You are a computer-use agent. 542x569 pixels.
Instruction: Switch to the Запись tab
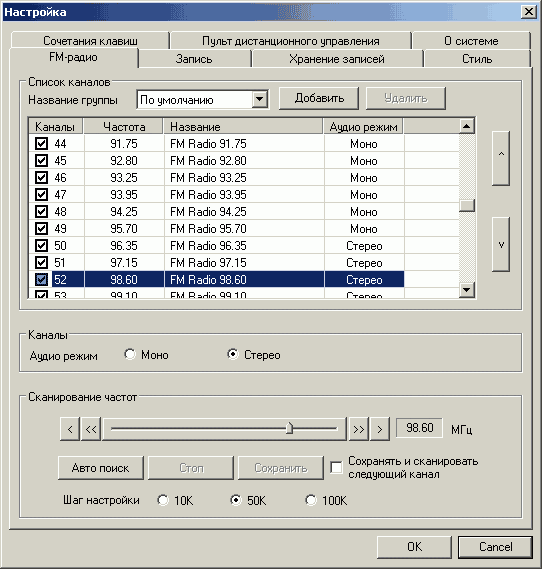[x=194, y=59]
